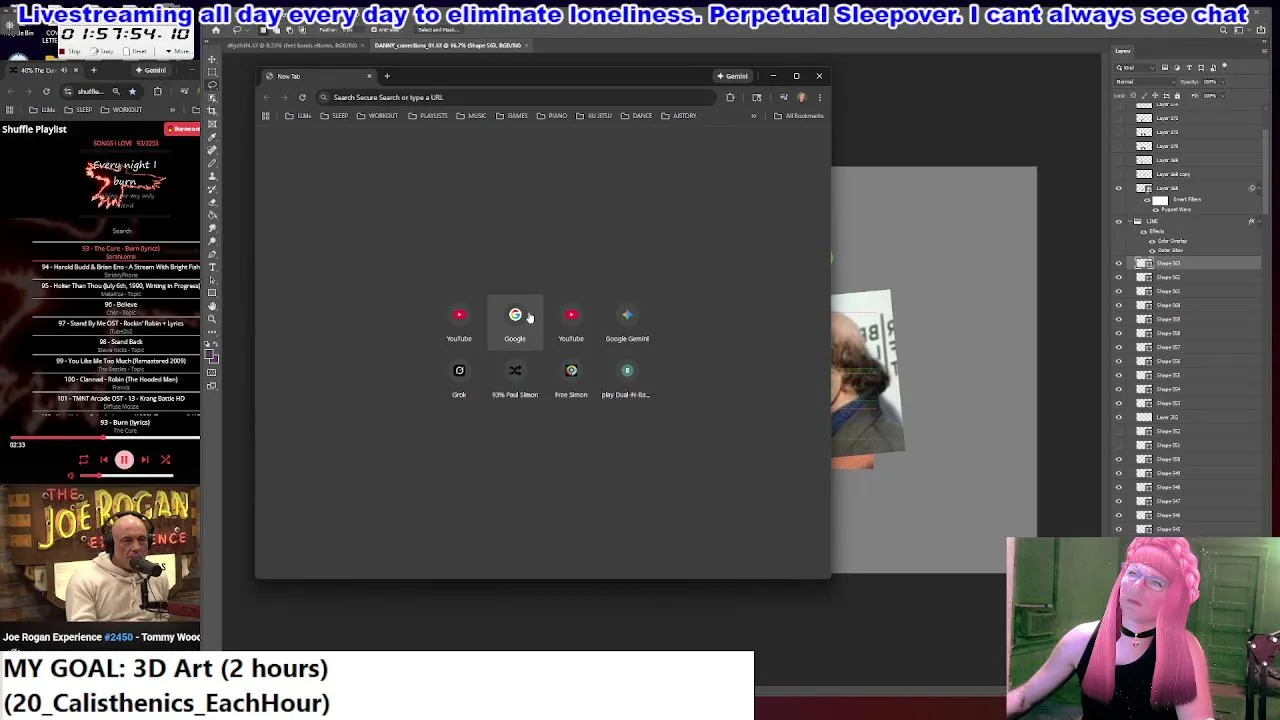1280x720 pixels.
Task: Enable repeat in the music player
Action: point(83,460)
